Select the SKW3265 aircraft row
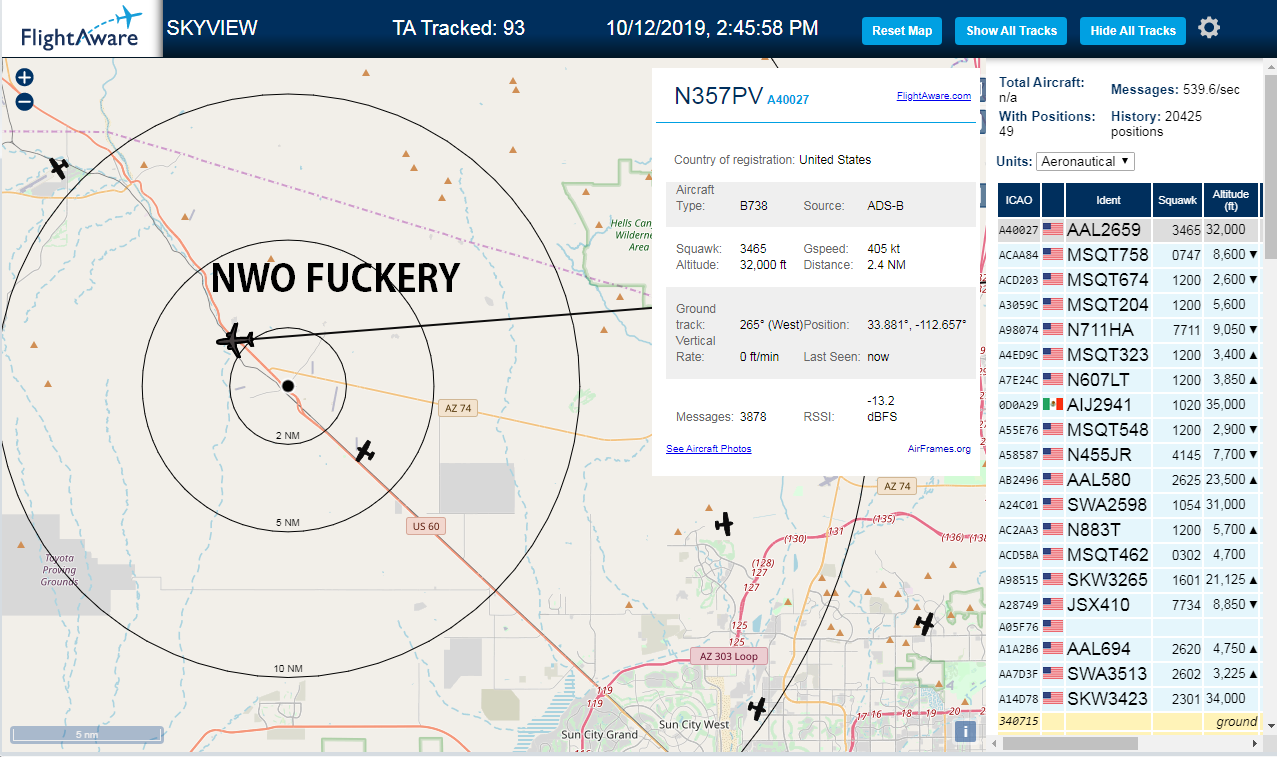The image size is (1277, 757). click(x=1128, y=580)
